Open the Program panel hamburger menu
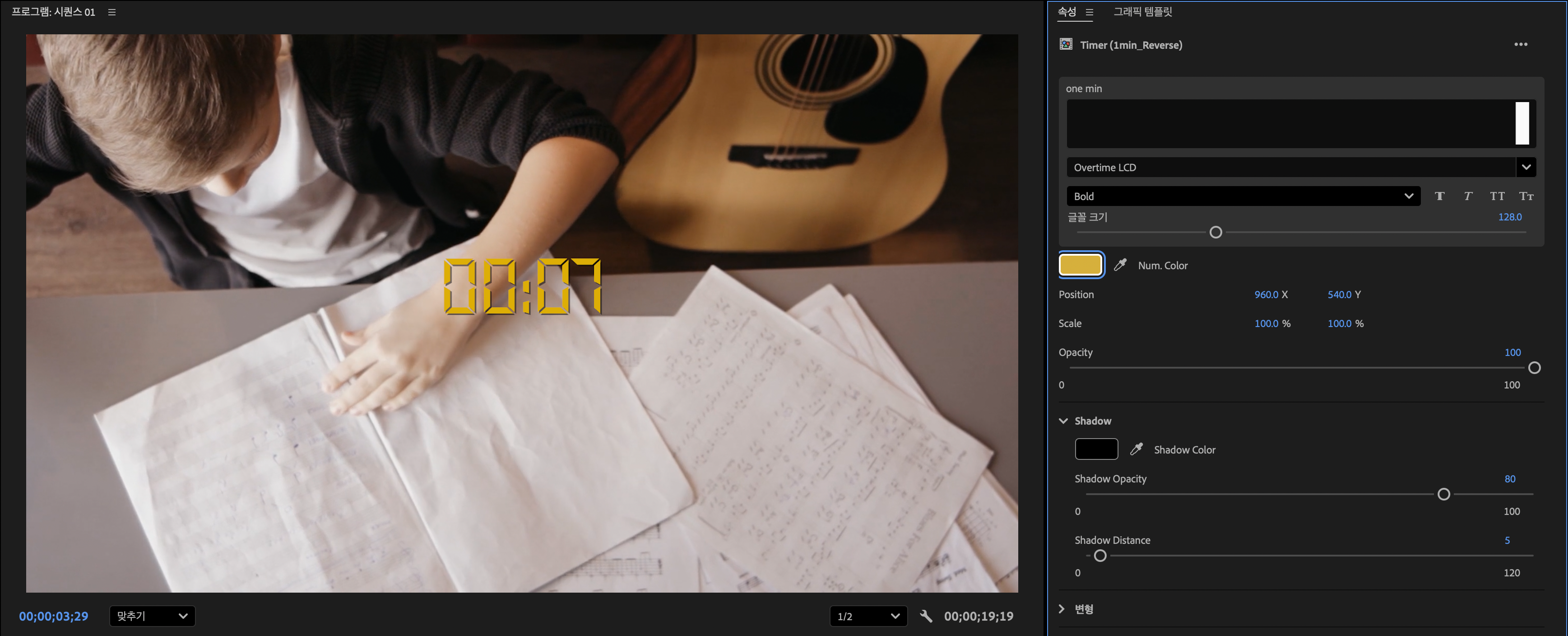Screen dimensions: 1568x636 112,12
